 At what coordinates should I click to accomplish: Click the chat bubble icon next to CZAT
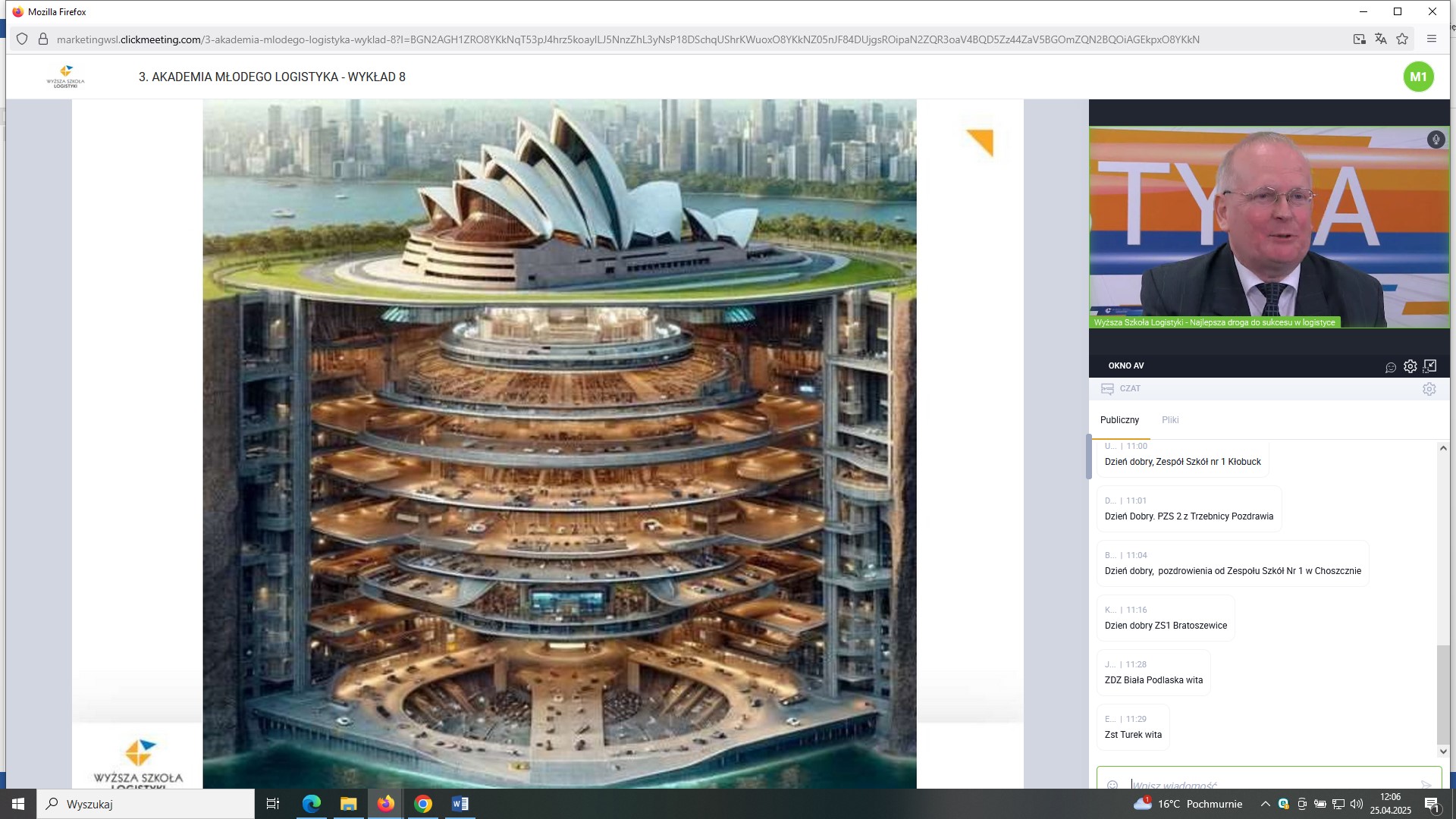tap(1107, 389)
